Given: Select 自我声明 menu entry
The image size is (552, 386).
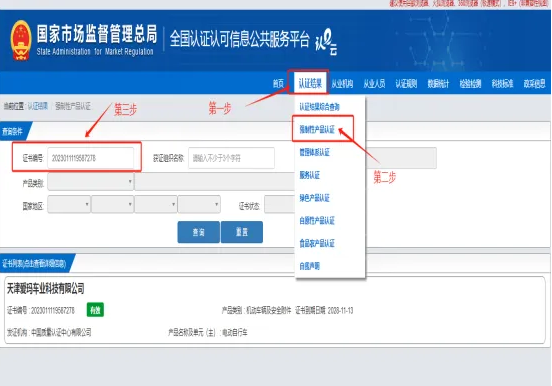Looking at the screenshot, I should [309, 266].
